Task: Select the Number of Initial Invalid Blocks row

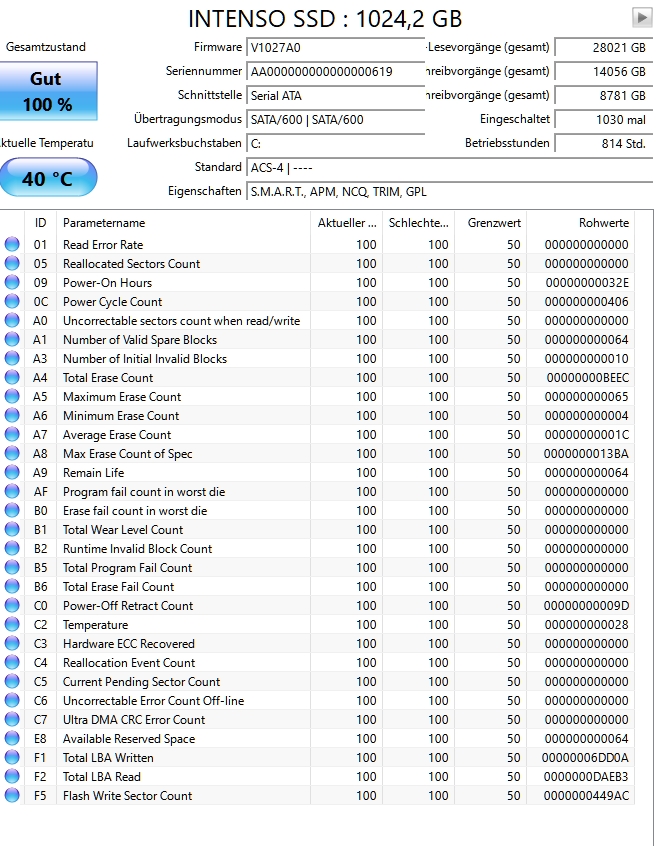Action: tap(317, 358)
